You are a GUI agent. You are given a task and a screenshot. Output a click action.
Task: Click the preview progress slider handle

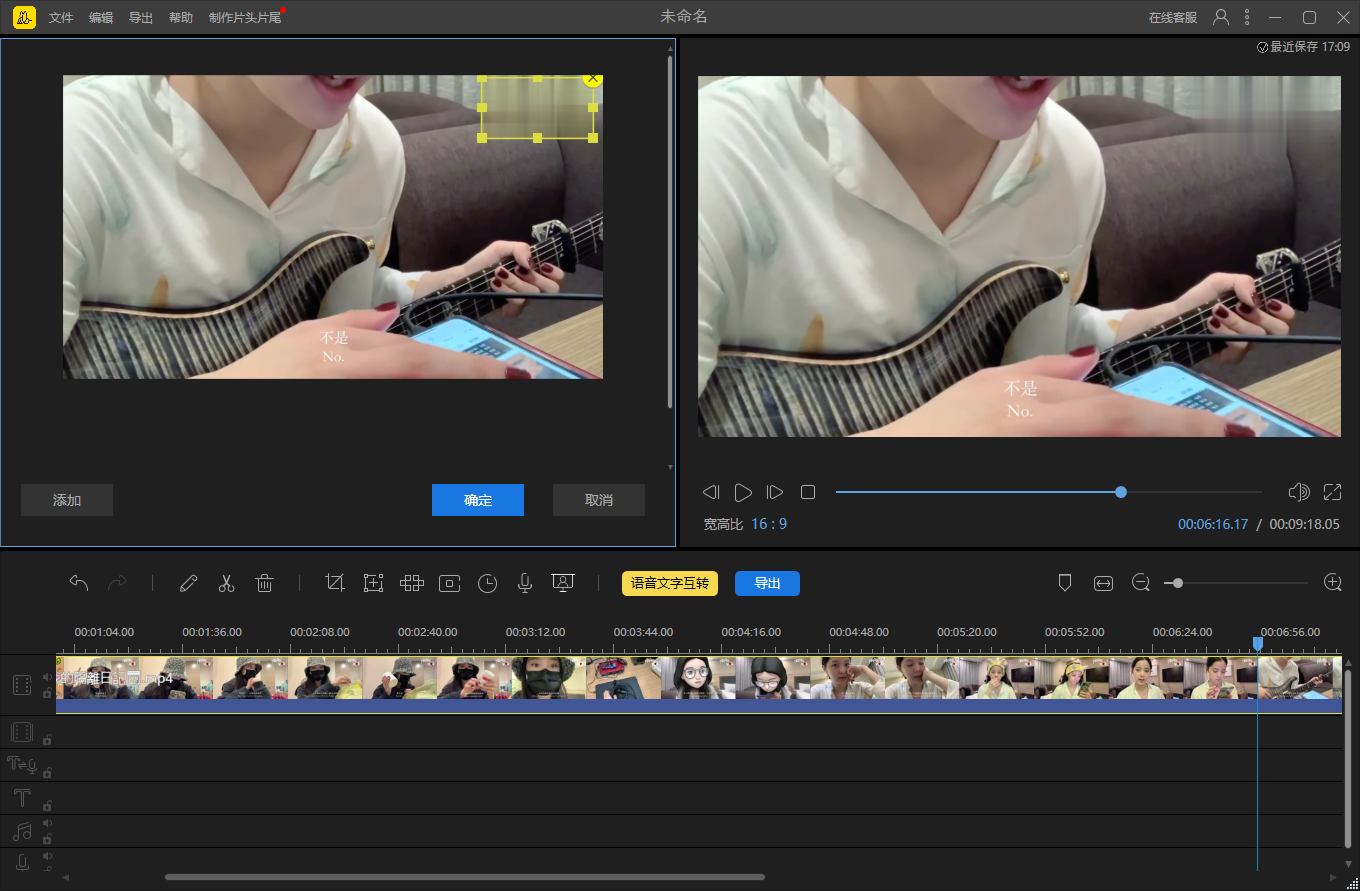[x=1121, y=492]
